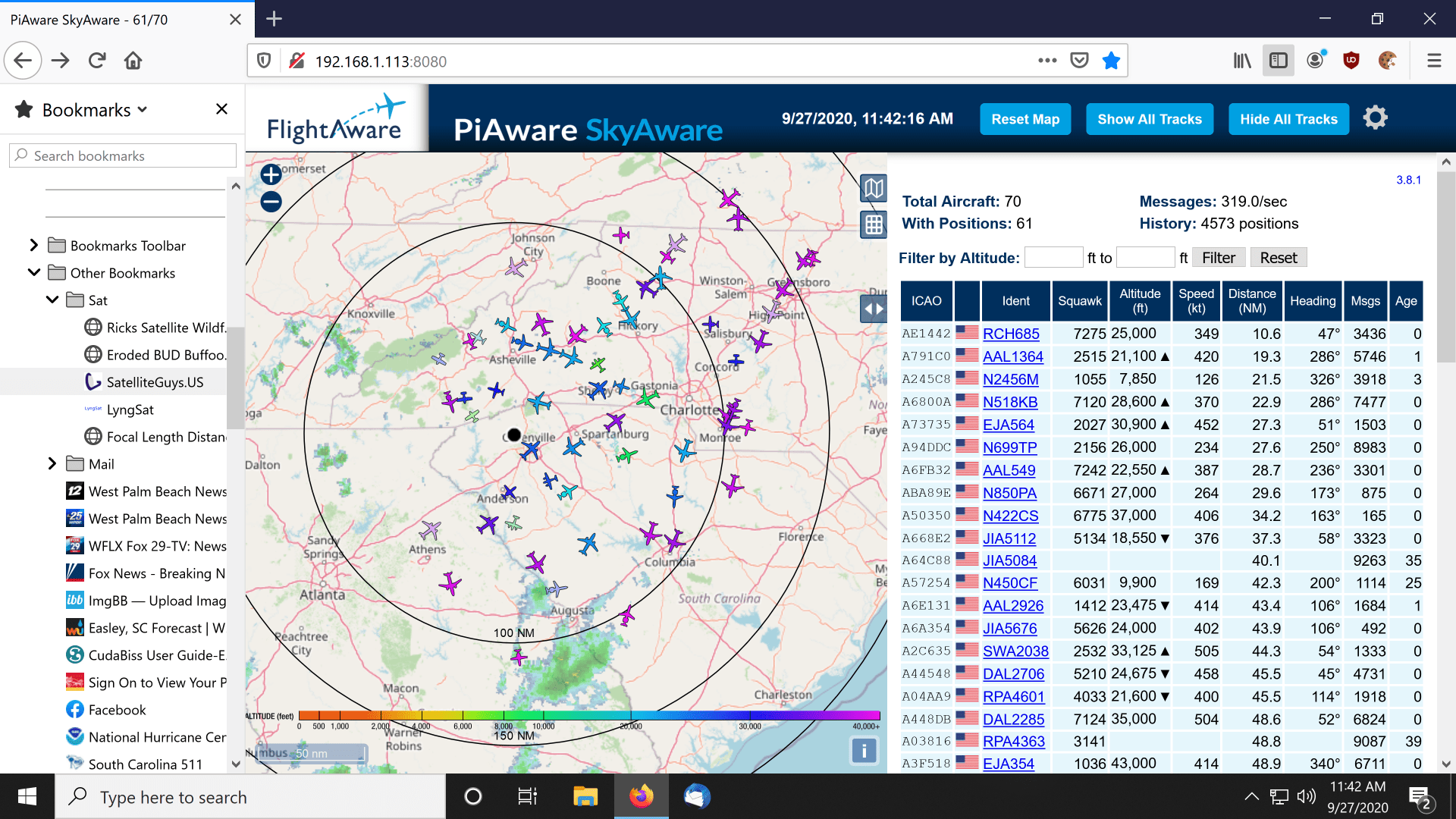Collapse the Other Bookmarks folder
The image size is (1456, 819).
pos(33,272)
